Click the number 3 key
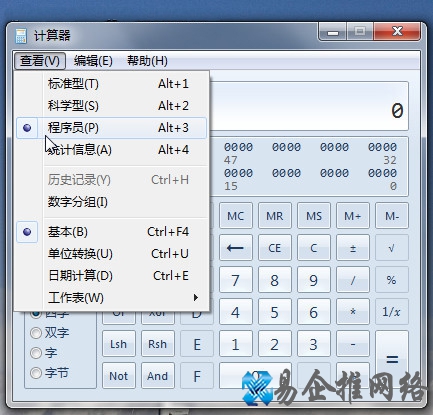 tap(314, 344)
